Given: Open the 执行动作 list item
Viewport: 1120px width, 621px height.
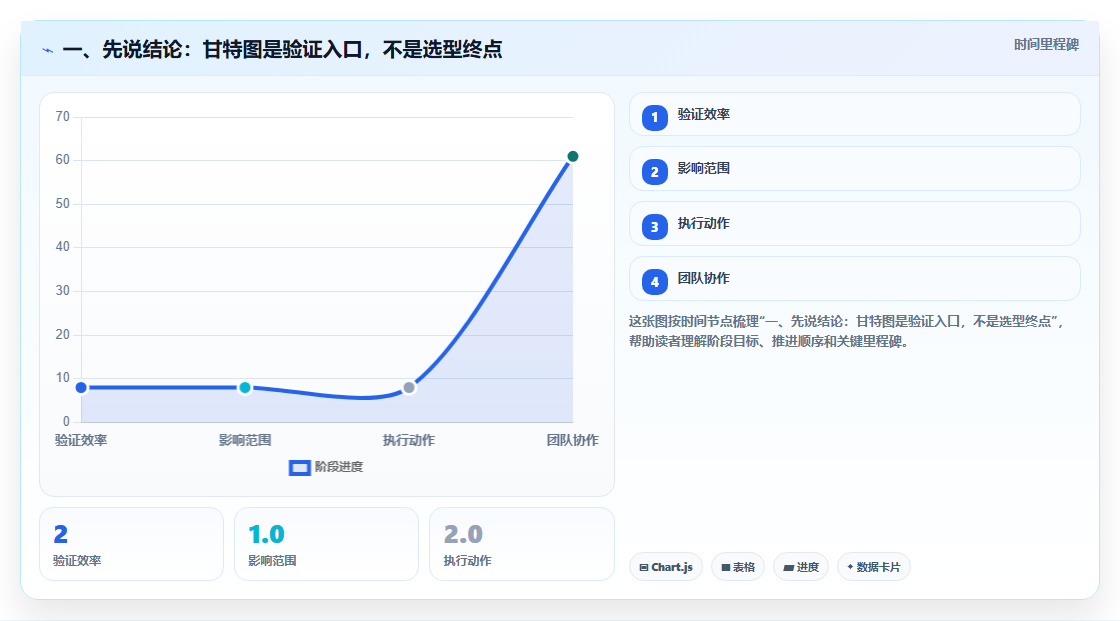Looking at the screenshot, I should (854, 224).
